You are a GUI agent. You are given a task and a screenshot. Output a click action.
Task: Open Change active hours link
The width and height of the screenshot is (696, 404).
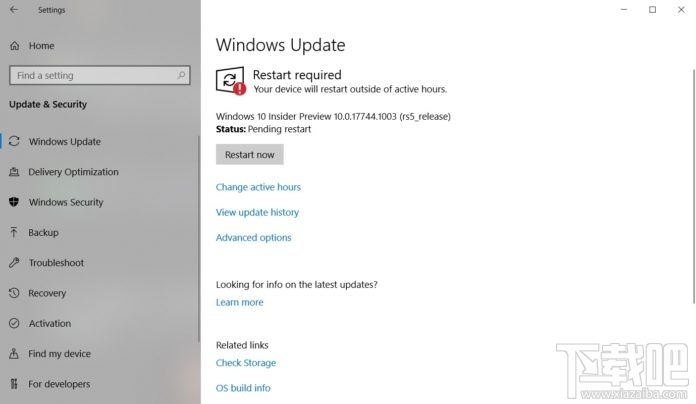tap(258, 187)
